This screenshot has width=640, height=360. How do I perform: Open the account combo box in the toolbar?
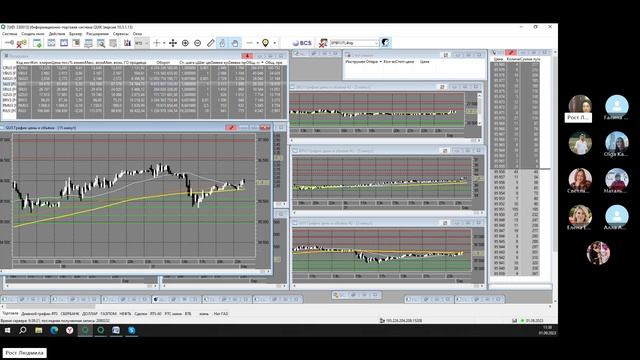click(354, 43)
